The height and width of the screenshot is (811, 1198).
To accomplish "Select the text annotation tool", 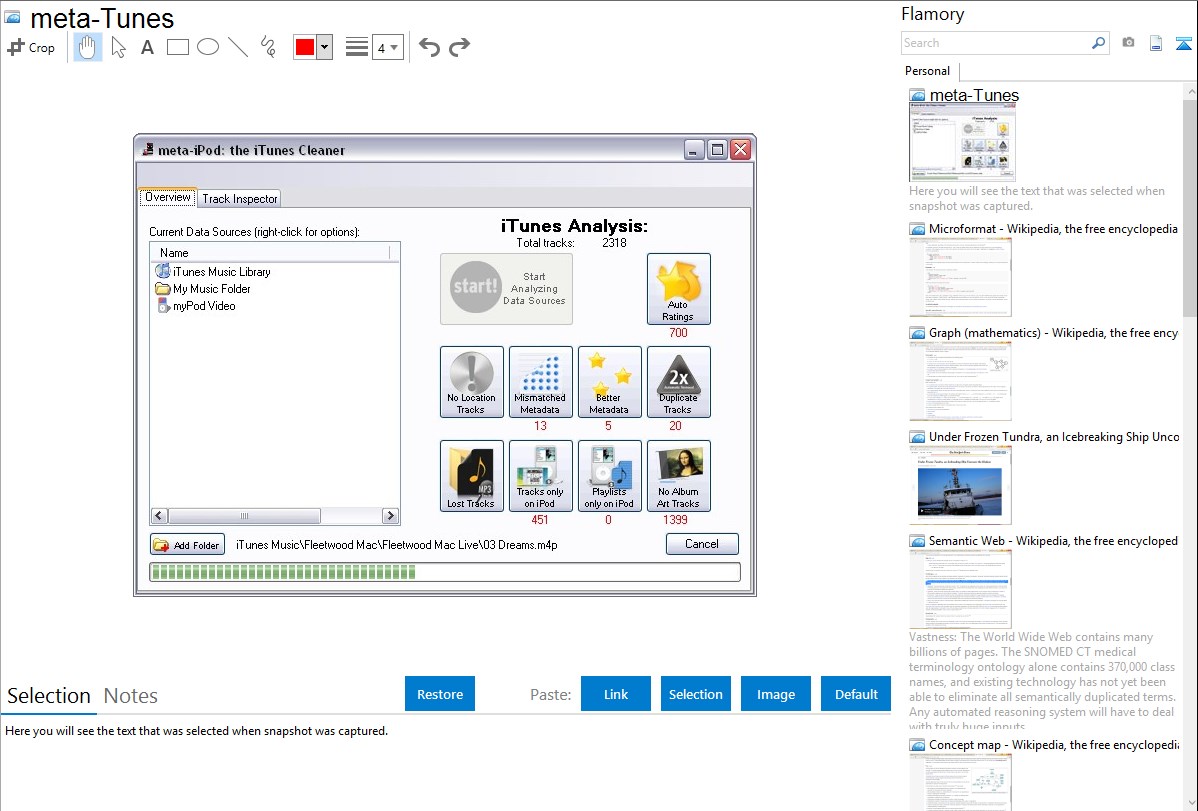I will click(x=147, y=47).
